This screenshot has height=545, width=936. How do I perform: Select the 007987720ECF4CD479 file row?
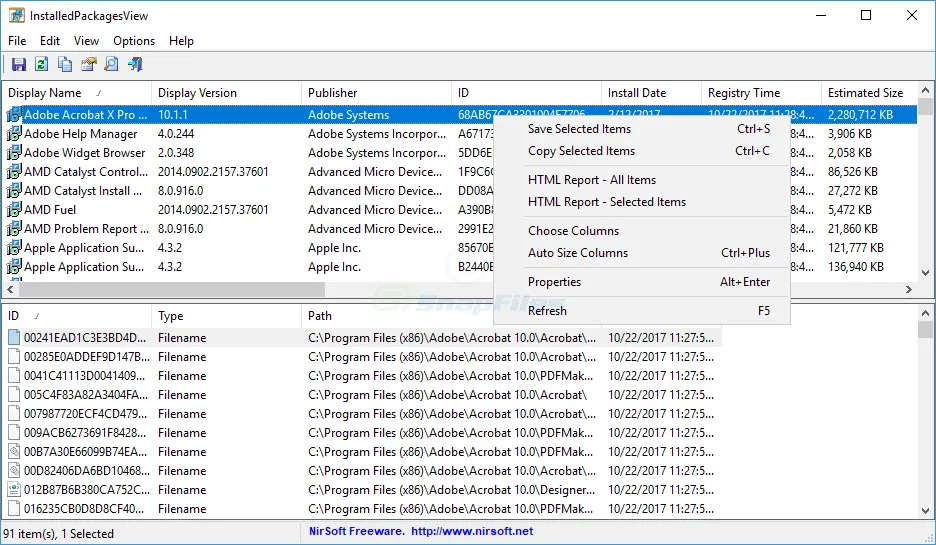[362, 414]
